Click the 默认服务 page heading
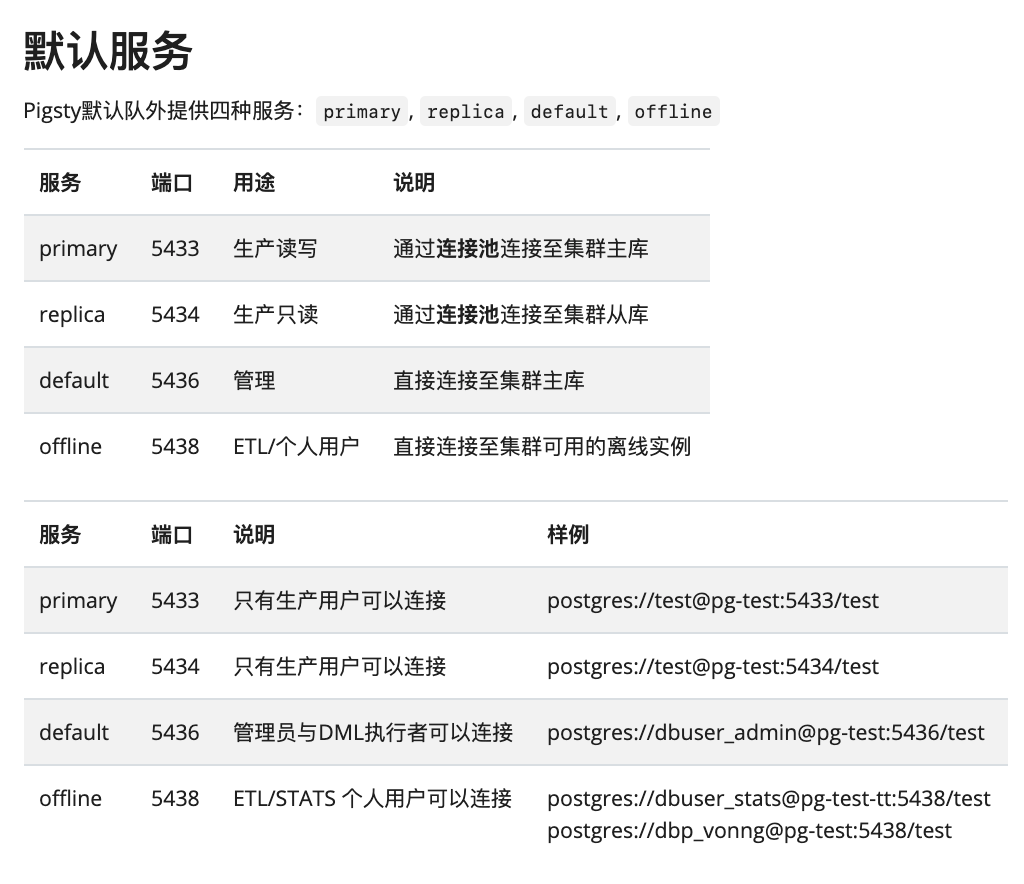Viewport: 1024px width, 884px height. (x=108, y=51)
